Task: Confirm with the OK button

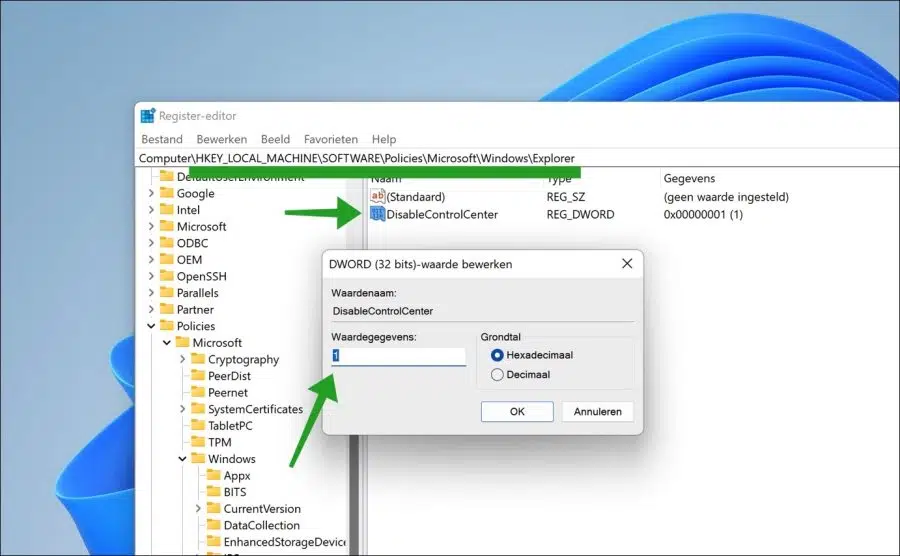Action: (x=517, y=411)
